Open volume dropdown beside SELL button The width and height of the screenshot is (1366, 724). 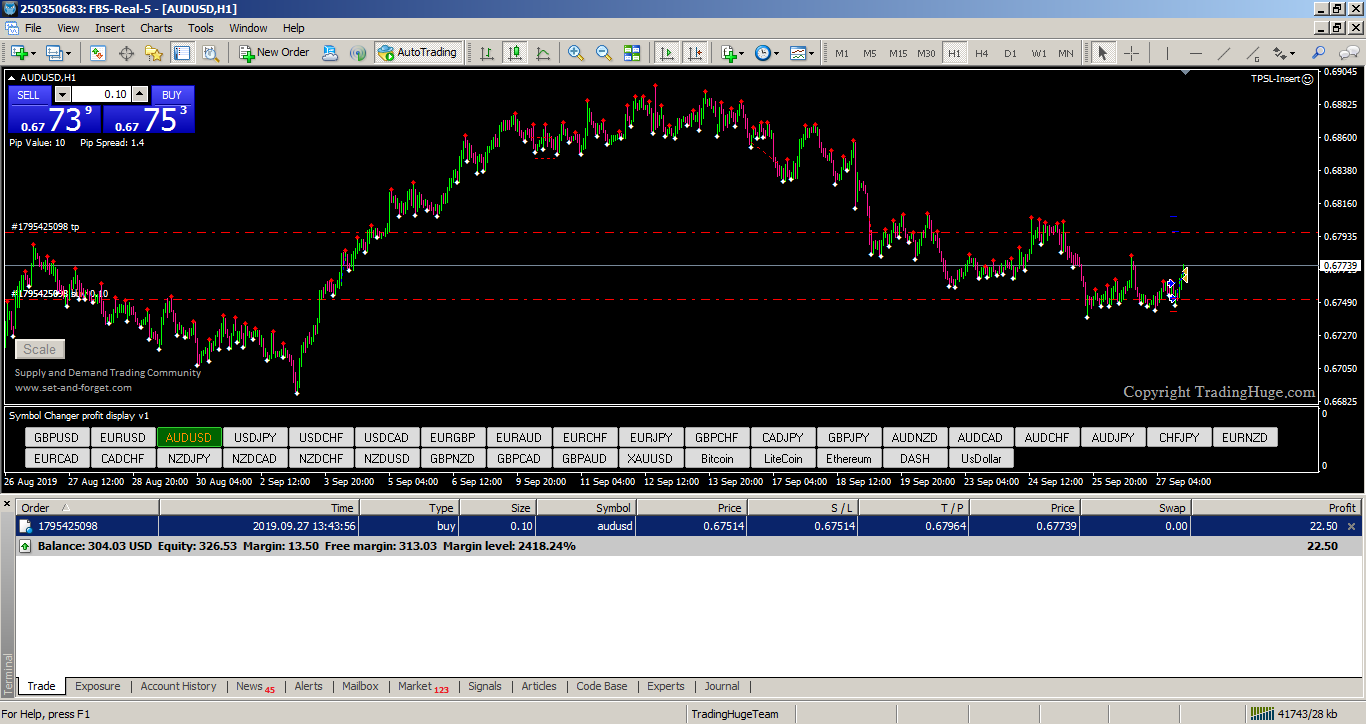click(x=62, y=94)
